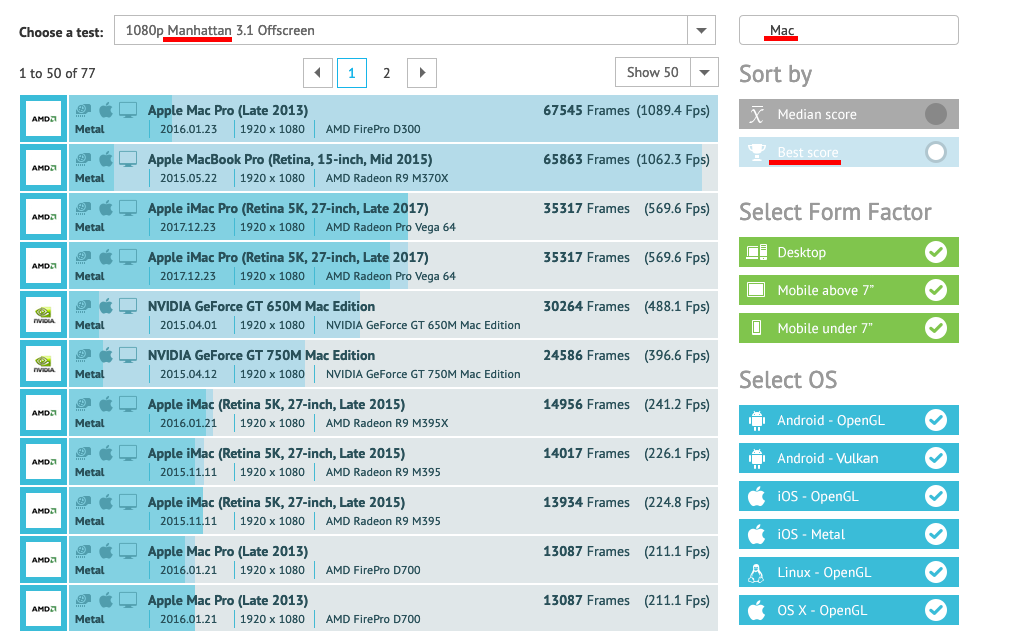Viewport: 1024px width, 631px height.
Task: Uncheck the Mobile under 7" checkbox
Action: 935,328
